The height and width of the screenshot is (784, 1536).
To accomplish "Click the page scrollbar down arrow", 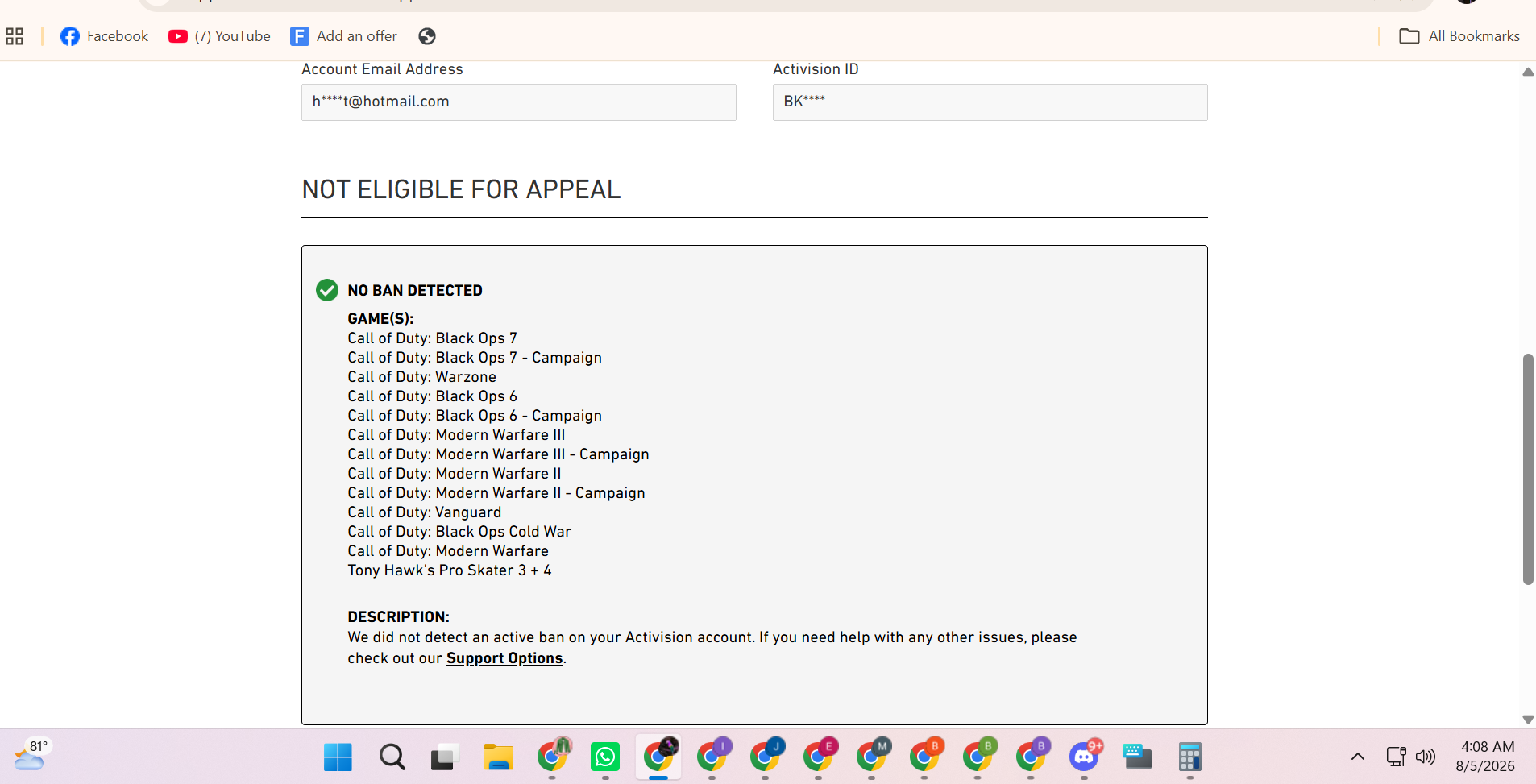I will pyautogui.click(x=1528, y=720).
